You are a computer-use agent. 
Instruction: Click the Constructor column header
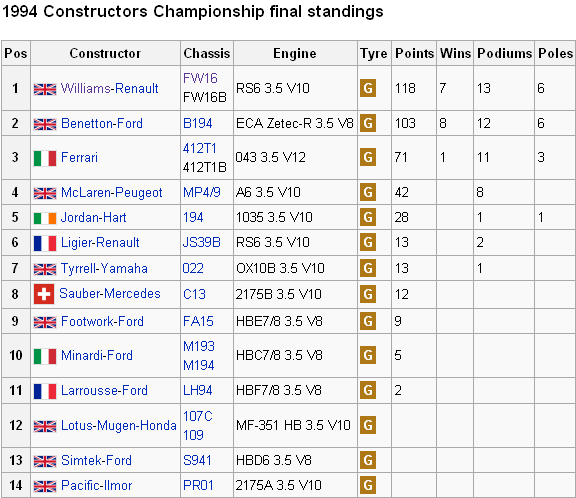click(105, 53)
